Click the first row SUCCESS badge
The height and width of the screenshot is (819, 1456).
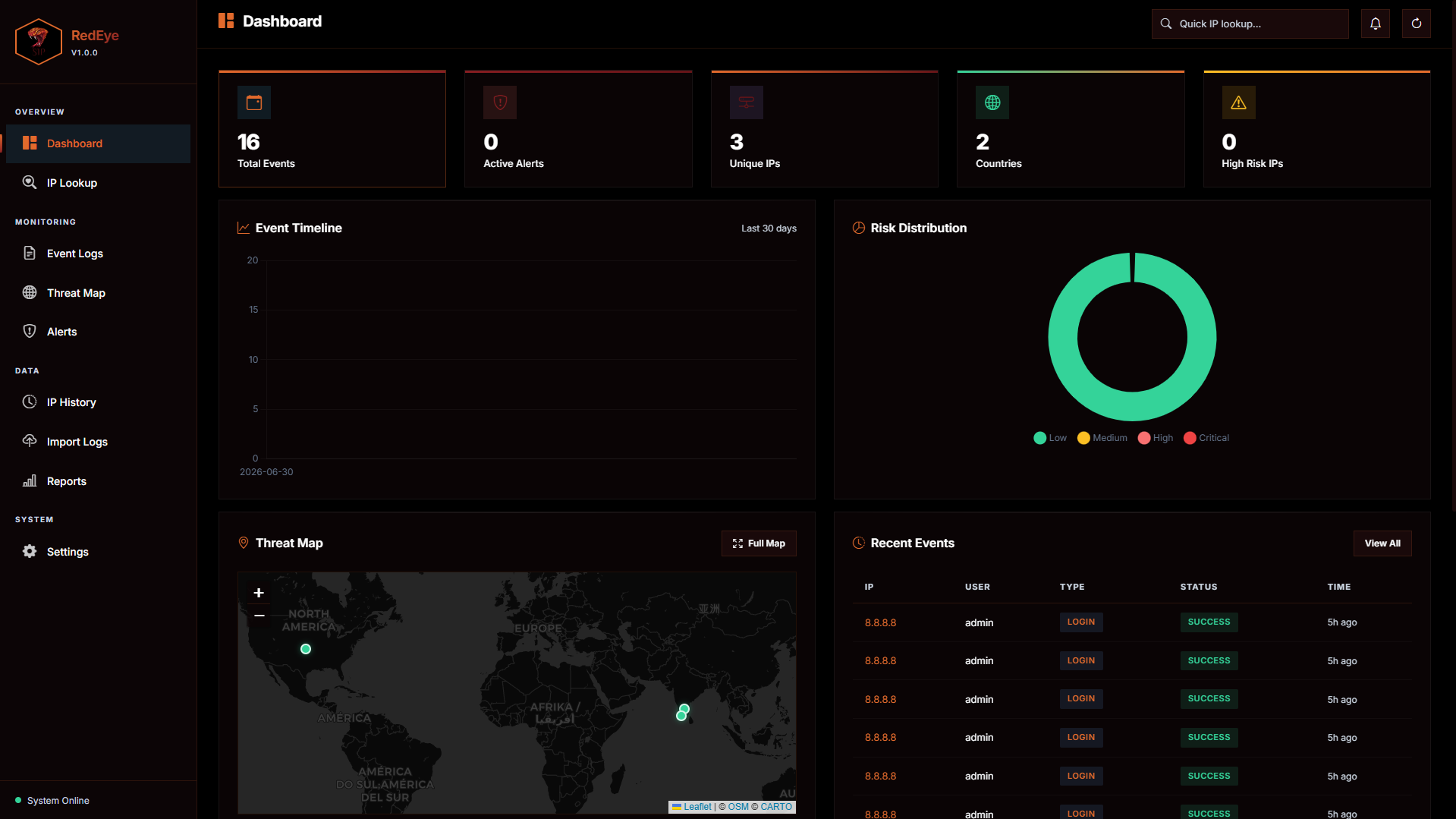point(1209,622)
